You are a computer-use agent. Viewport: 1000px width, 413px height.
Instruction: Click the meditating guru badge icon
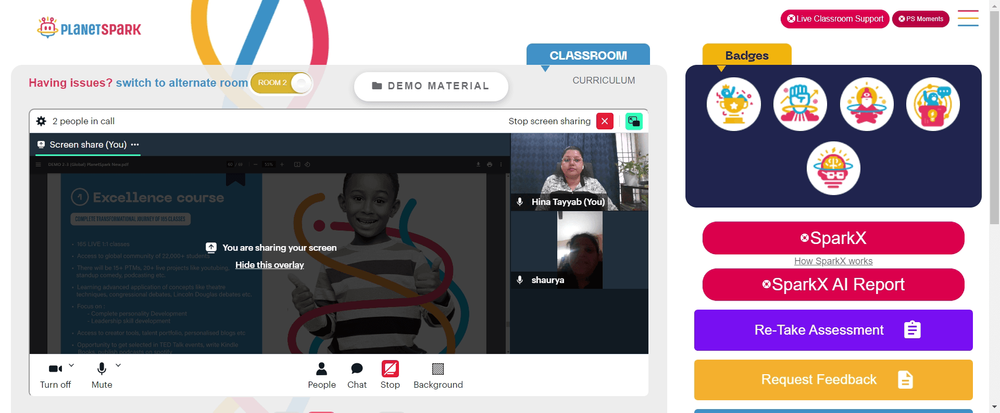pyautogui.click(x=866, y=104)
